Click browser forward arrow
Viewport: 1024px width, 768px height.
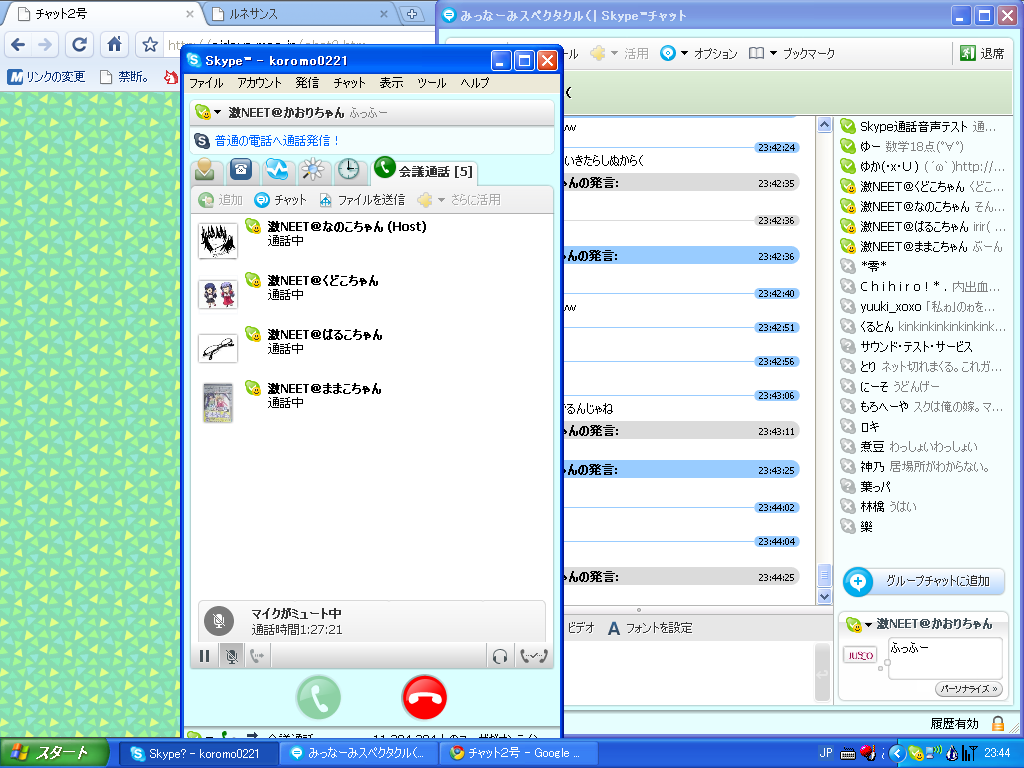click(45, 44)
